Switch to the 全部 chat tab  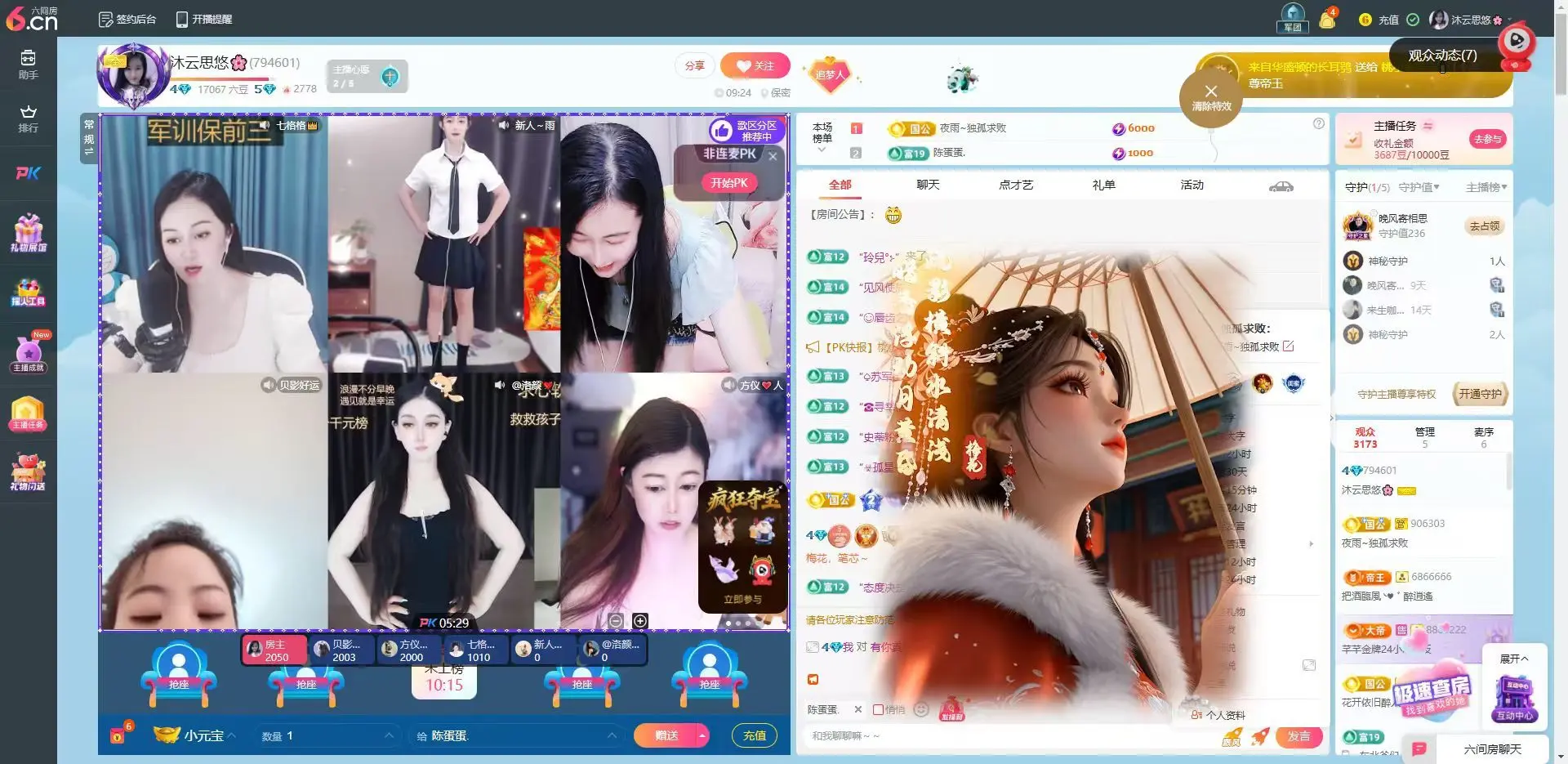pyautogui.click(x=840, y=185)
